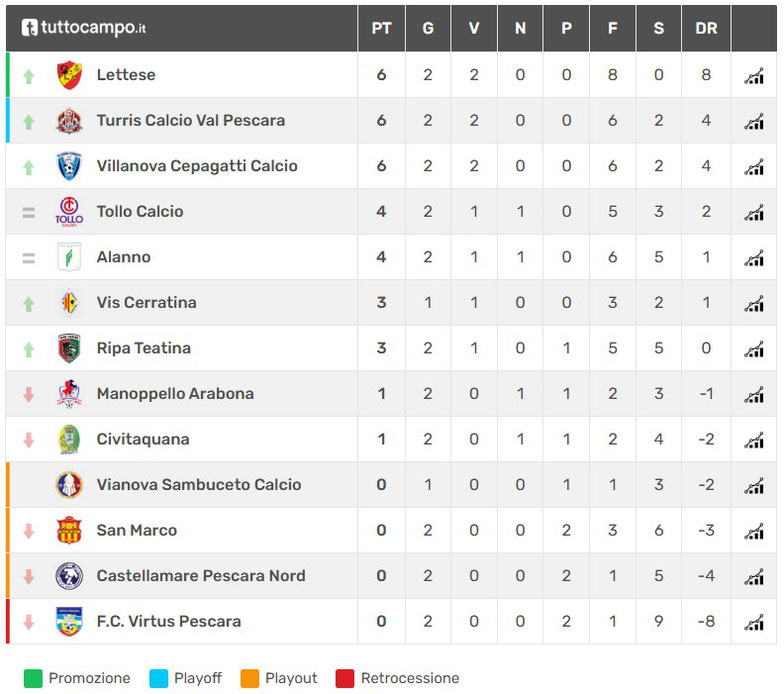Open Villanova Cepagatti Calcio team page
This screenshot has height=694, width=784.
(197, 166)
